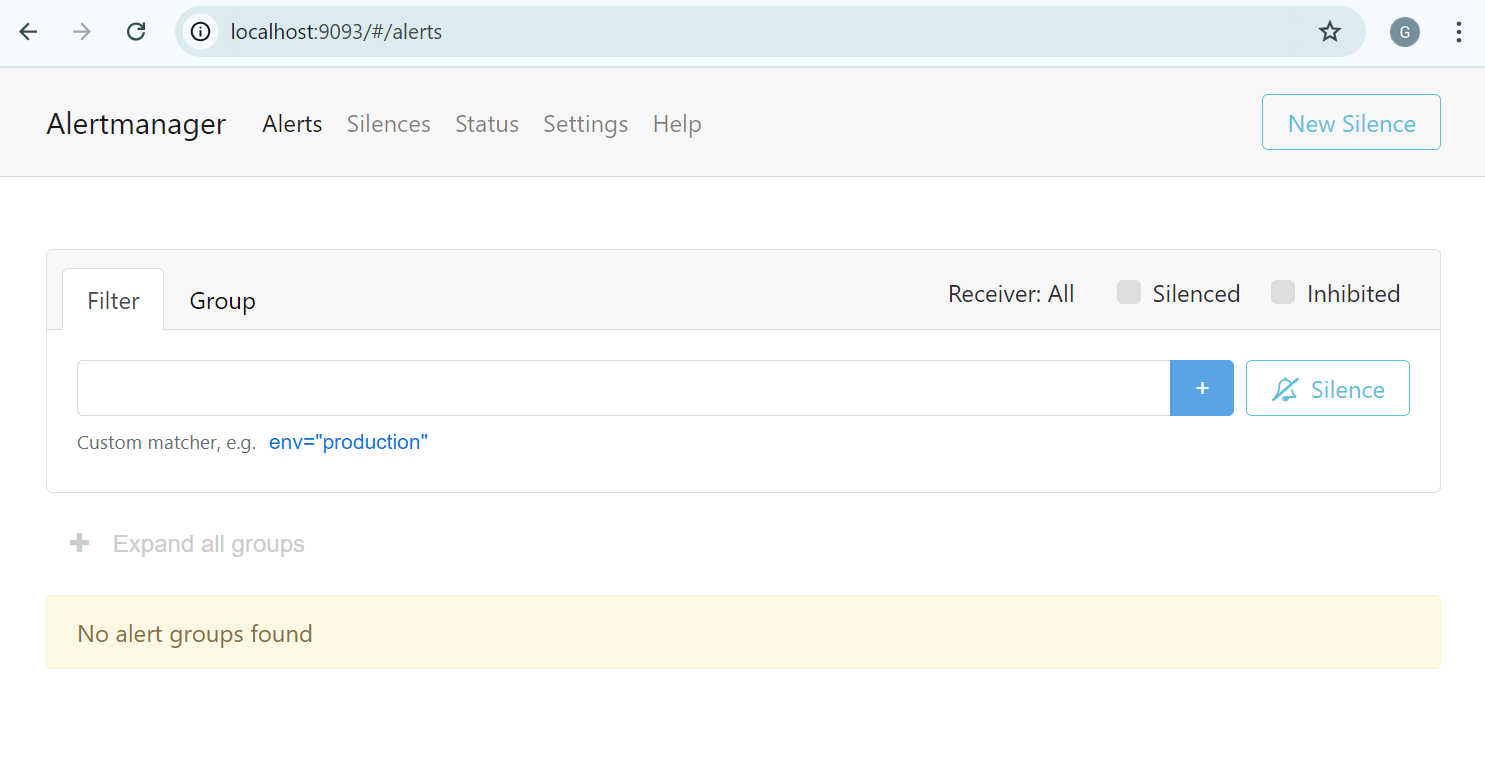This screenshot has height=774, width=1485.
Task: Open the Alerts nav item
Action: coord(292,124)
